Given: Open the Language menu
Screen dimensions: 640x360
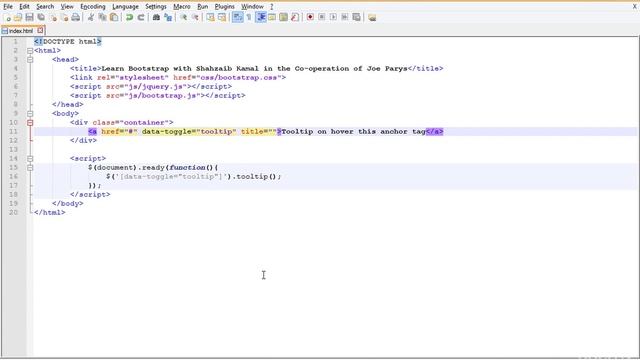Looking at the screenshot, I should [125, 7].
